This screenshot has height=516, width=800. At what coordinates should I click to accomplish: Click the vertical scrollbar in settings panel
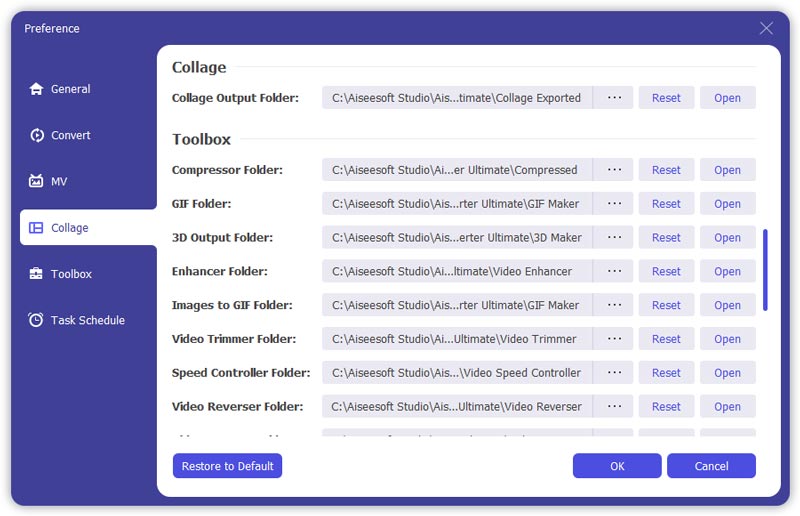765,270
